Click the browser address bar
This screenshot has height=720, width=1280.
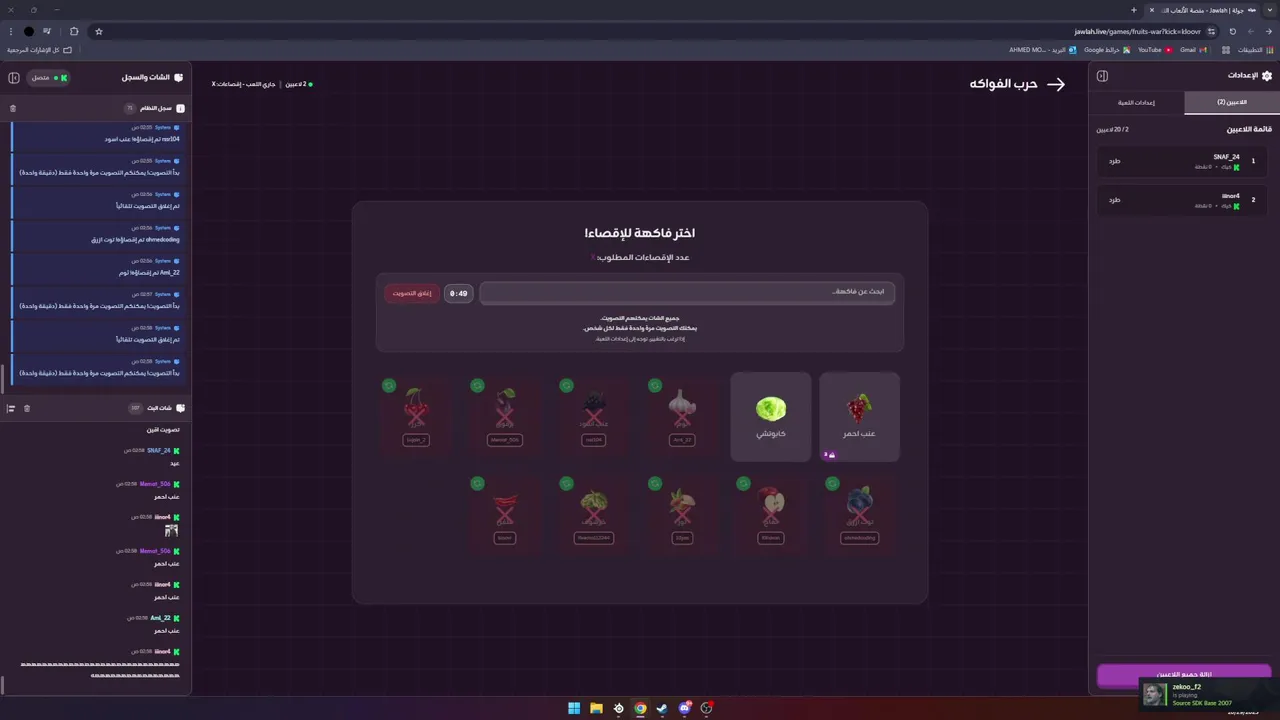click(655, 31)
